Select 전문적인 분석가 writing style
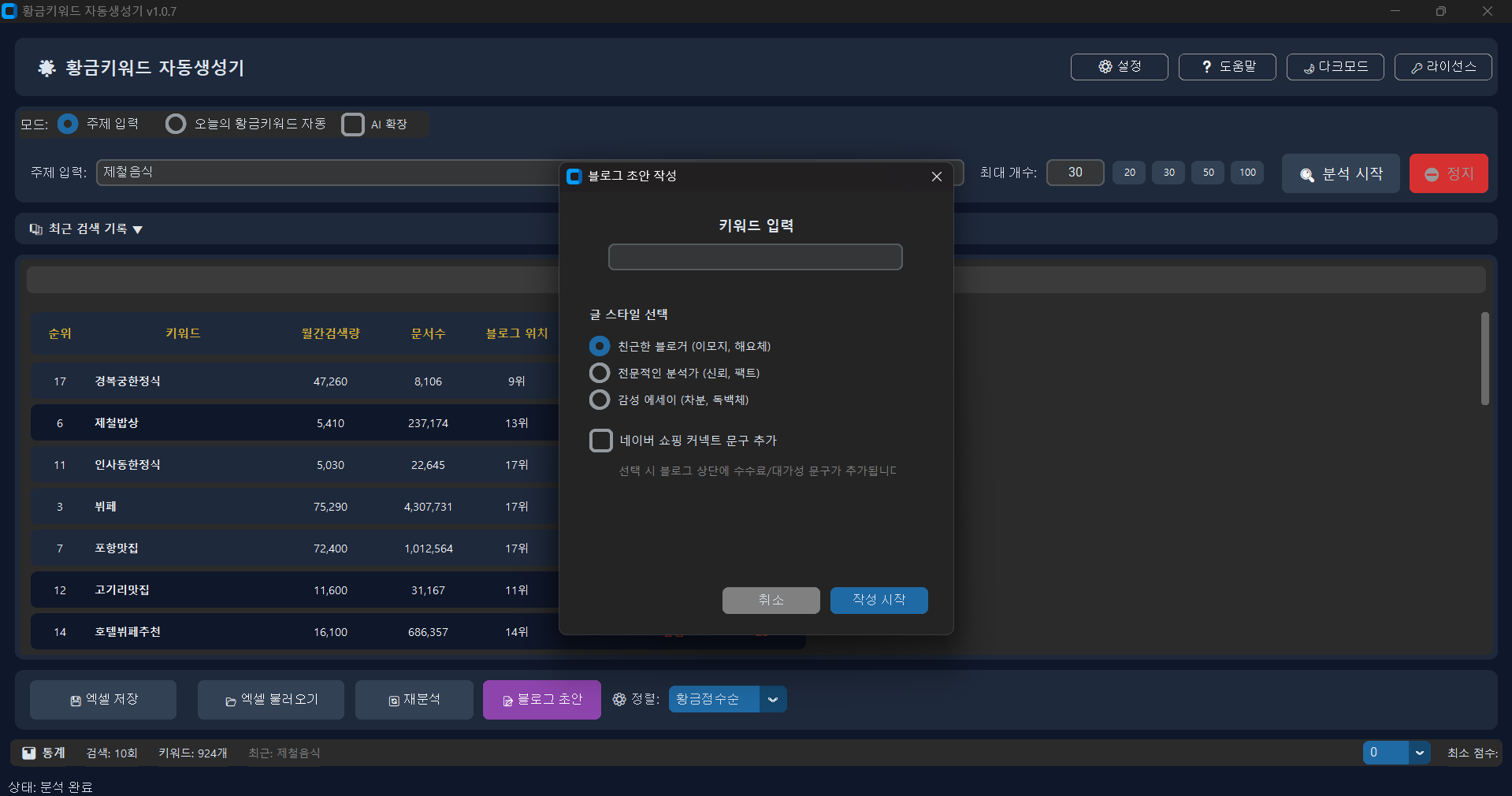Image resolution: width=1512 pixels, height=796 pixels. coord(600,373)
